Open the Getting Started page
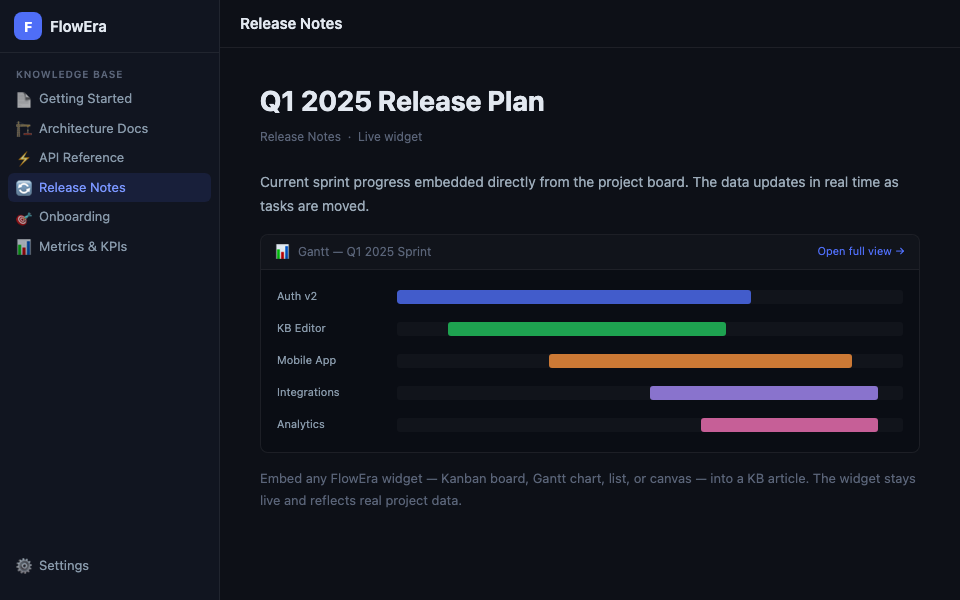Screen dimensions: 960x600 click(x=85, y=99)
